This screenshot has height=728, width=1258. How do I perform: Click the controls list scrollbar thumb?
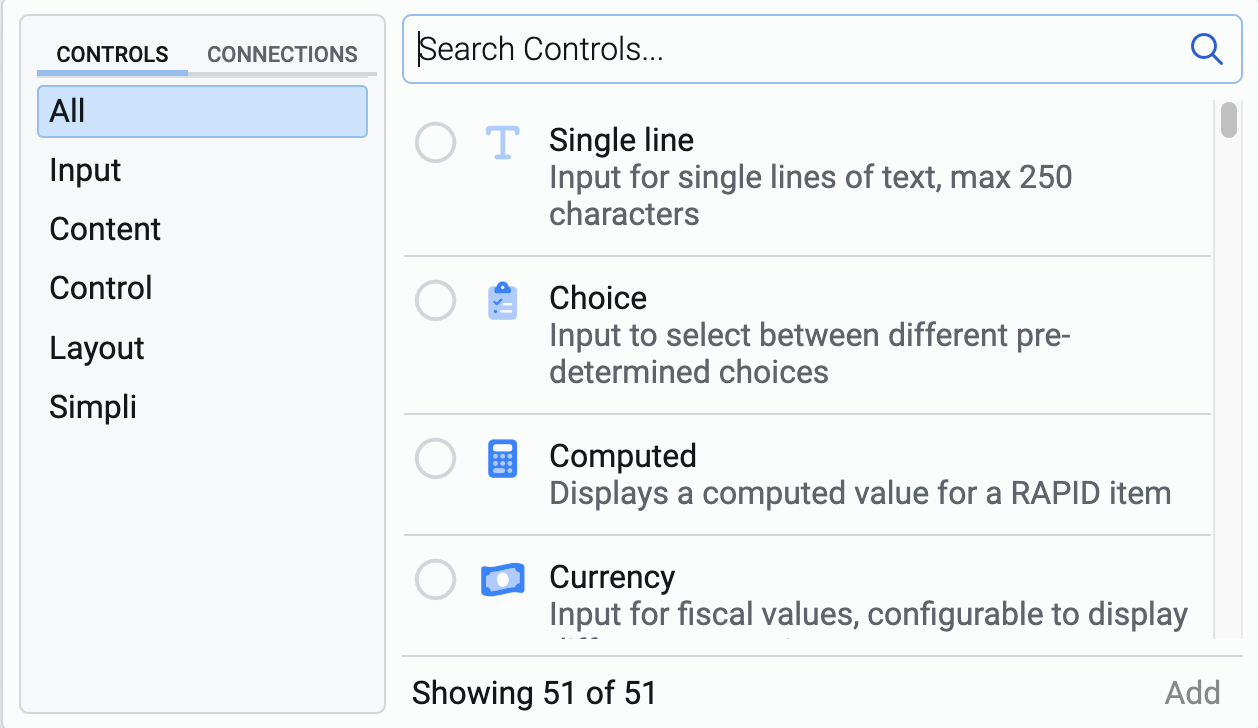[x=1229, y=119]
